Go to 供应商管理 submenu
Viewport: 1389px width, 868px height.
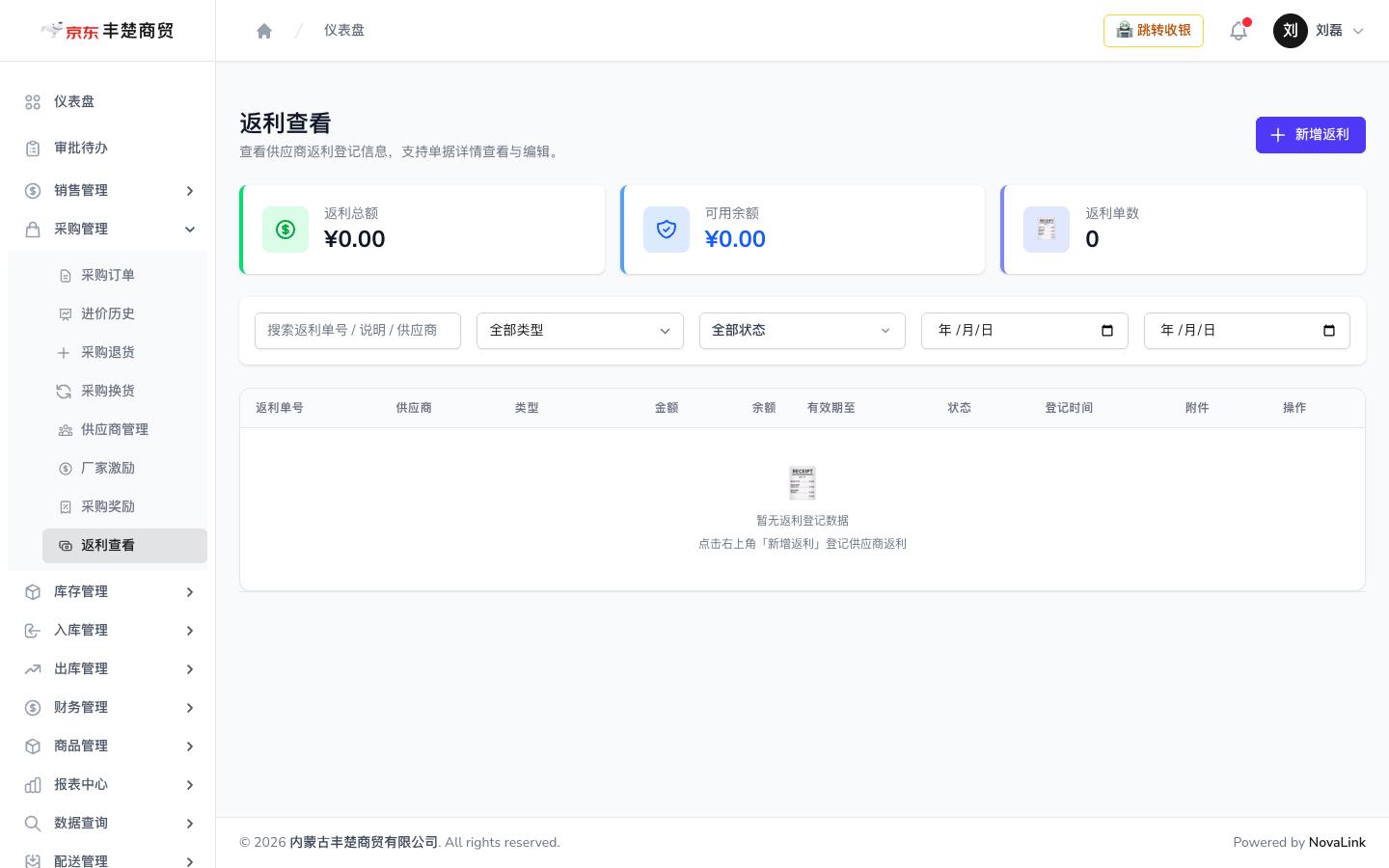tap(124, 429)
